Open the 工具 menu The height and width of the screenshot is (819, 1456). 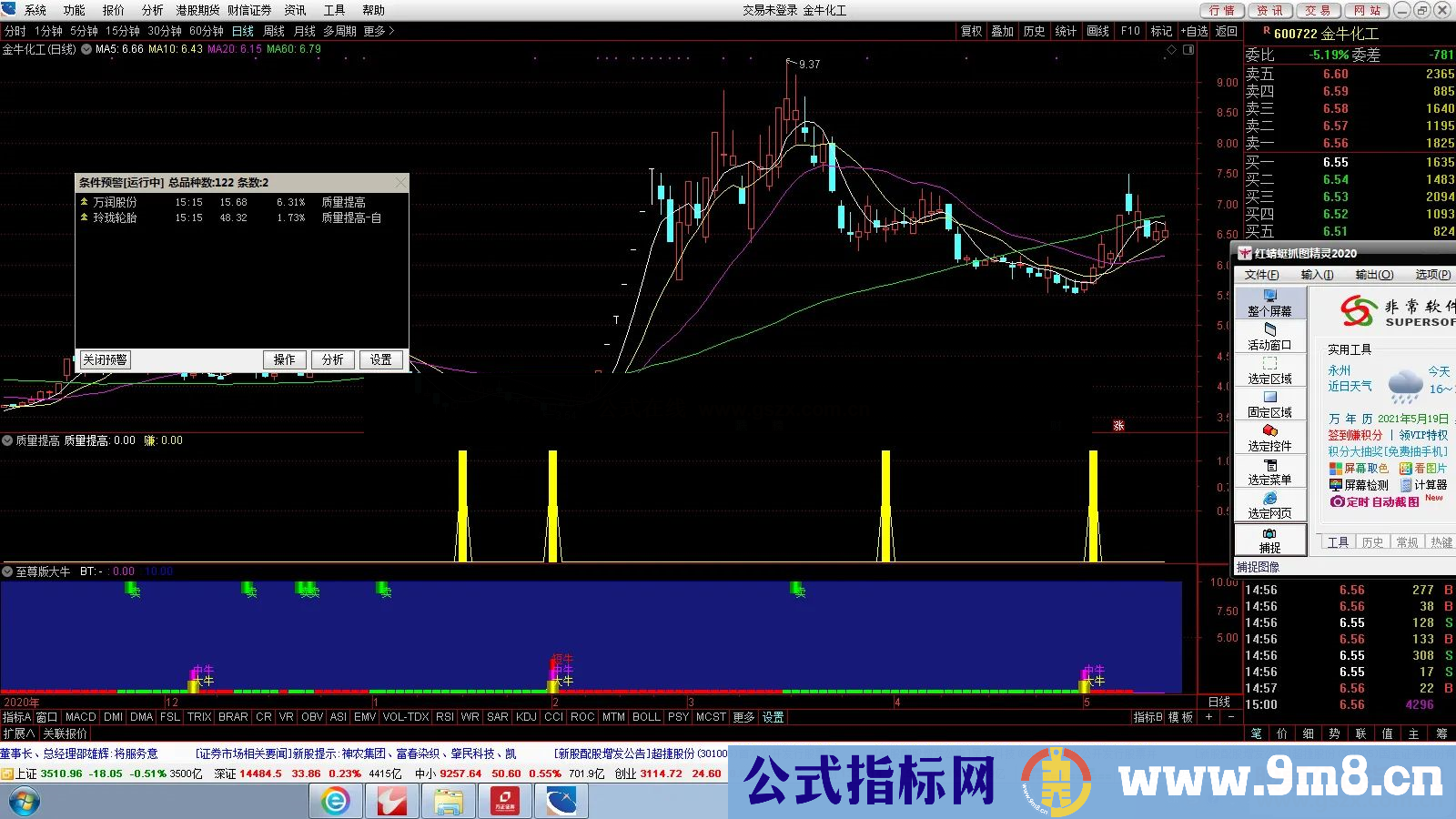click(x=336, y=10)
